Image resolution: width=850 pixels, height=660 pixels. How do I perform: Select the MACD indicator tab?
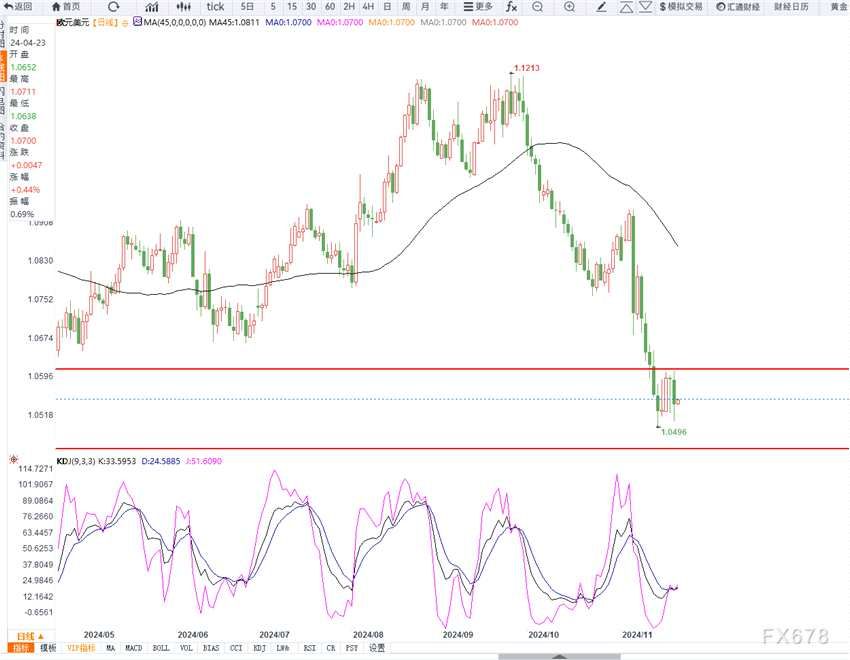click(133, 648)
